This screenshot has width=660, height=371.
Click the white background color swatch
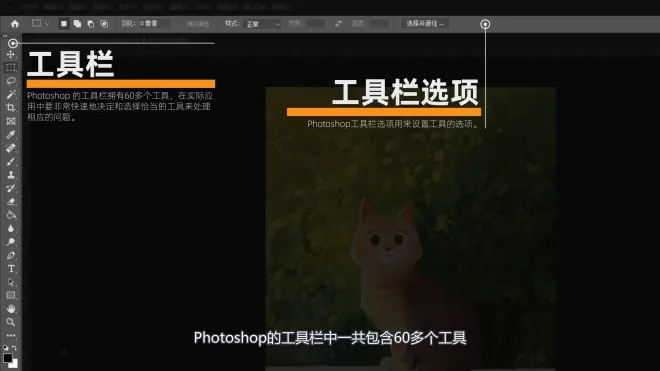pyautogui.click(x=14, y=364)
